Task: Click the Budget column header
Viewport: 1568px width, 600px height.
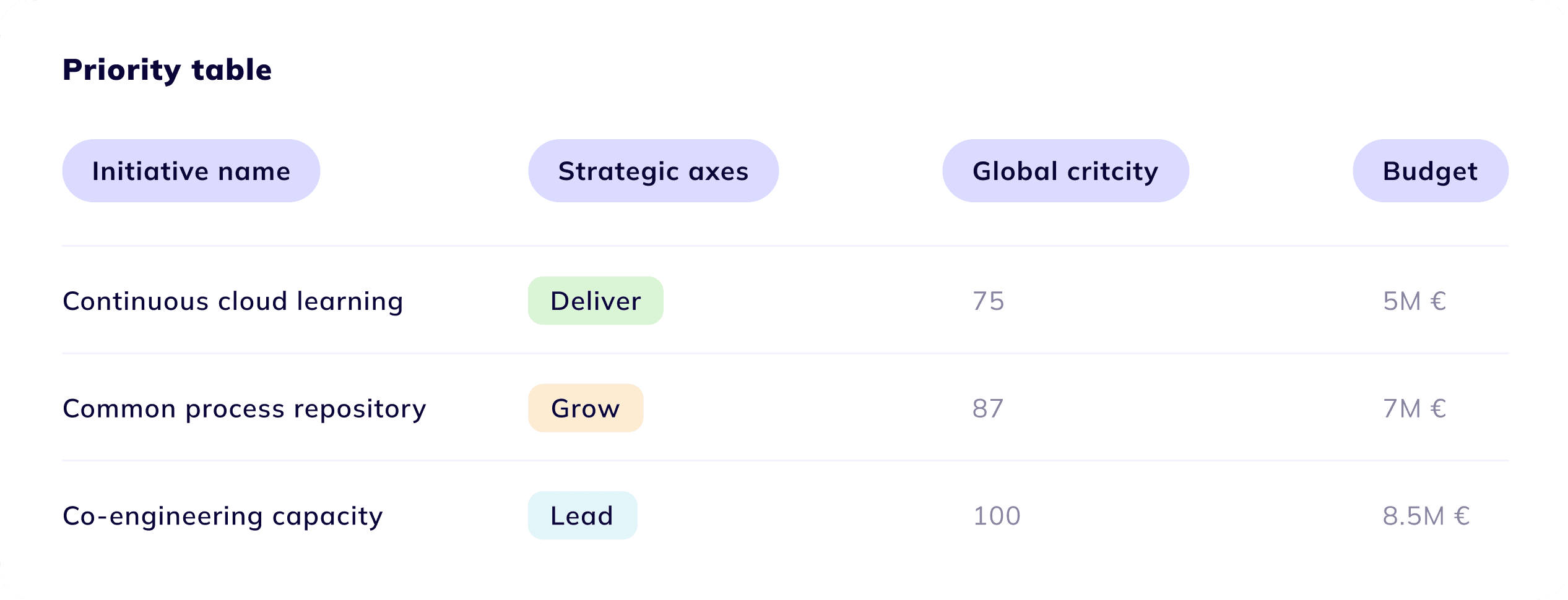Action: (x=1430, y=171)
